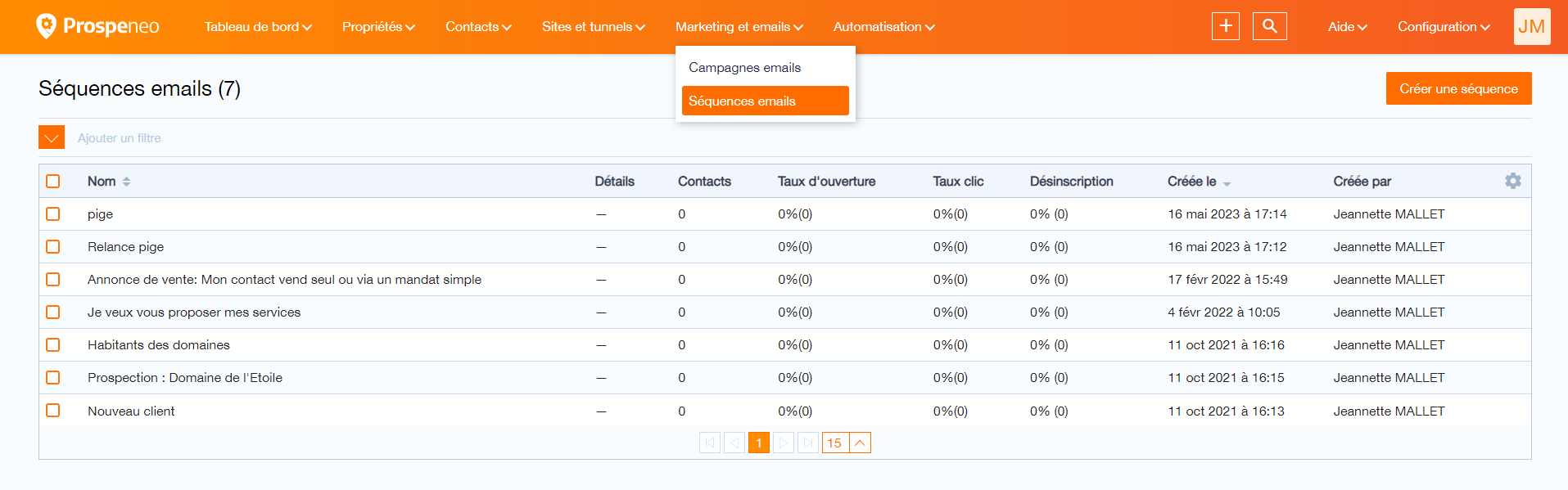Open Habitants des domaines sequence
This screenshot has height=490, width=1568.
(x=159, y=345)
